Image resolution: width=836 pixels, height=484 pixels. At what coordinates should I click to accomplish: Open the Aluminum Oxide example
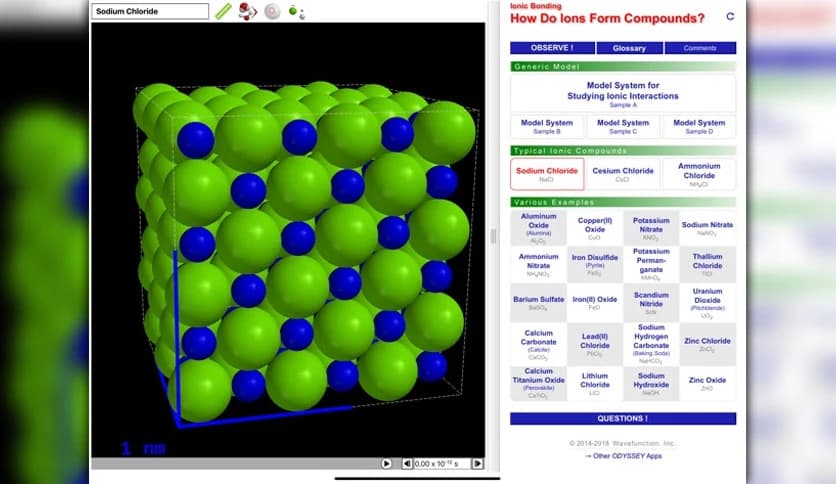[x=539, y=228]
